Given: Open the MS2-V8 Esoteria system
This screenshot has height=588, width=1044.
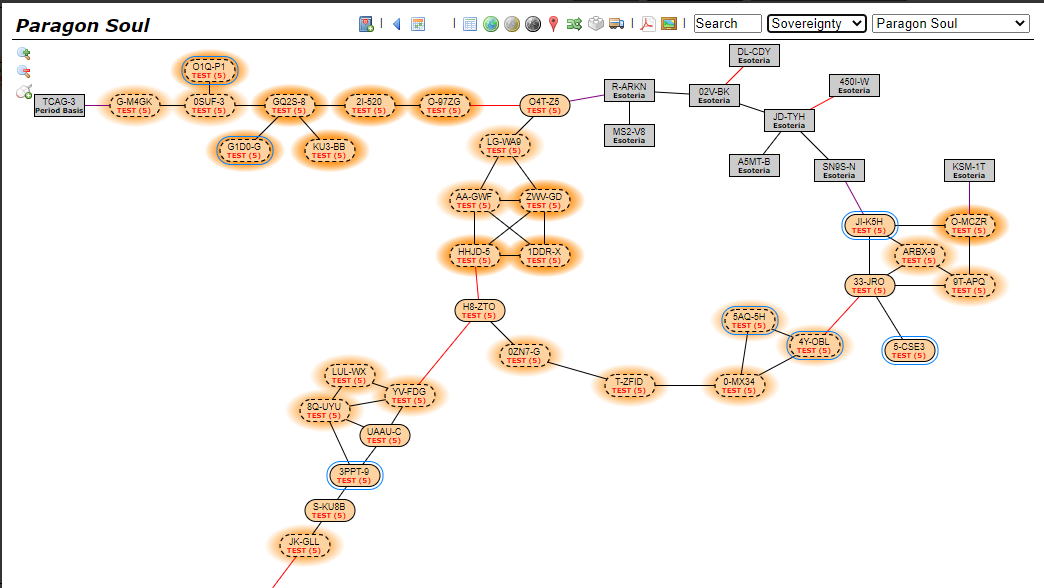Looking at the screenshot, I should tap(629, 135).
